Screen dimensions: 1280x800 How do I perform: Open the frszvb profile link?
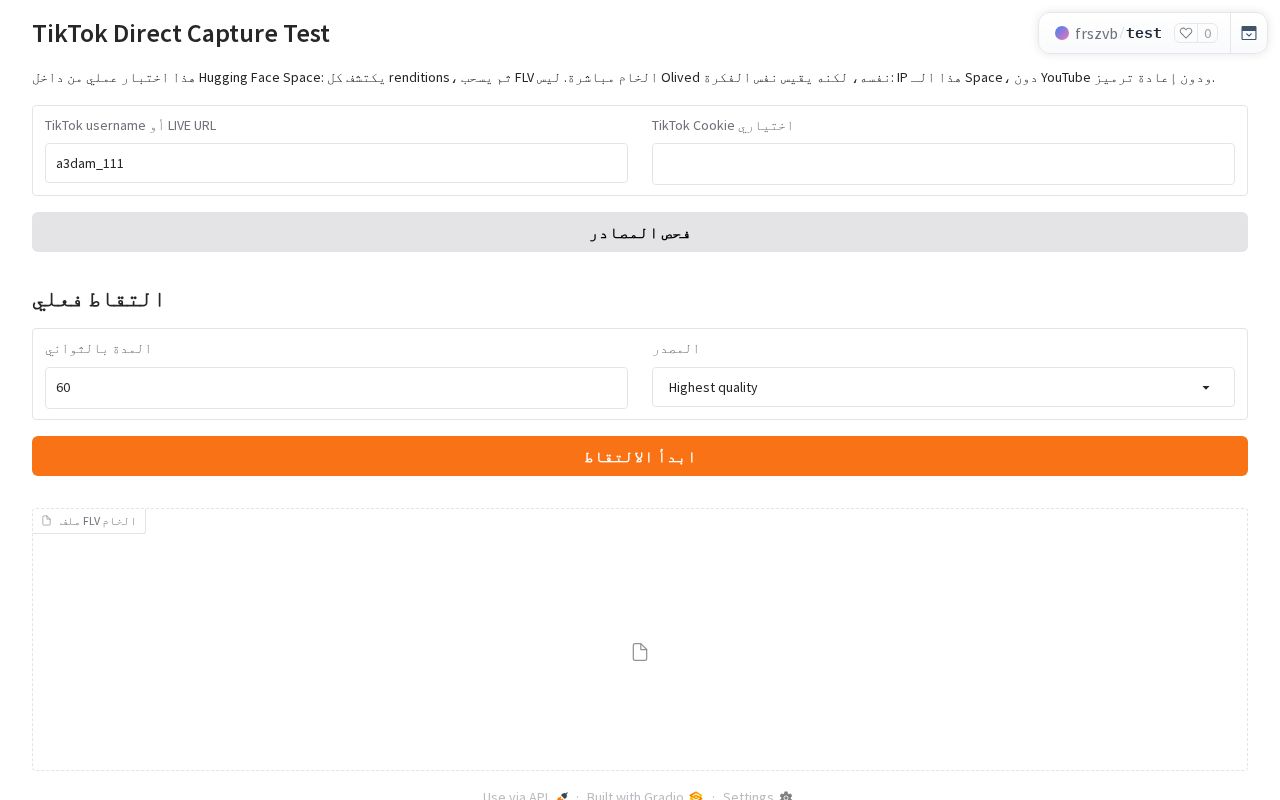coord(1096,33)
